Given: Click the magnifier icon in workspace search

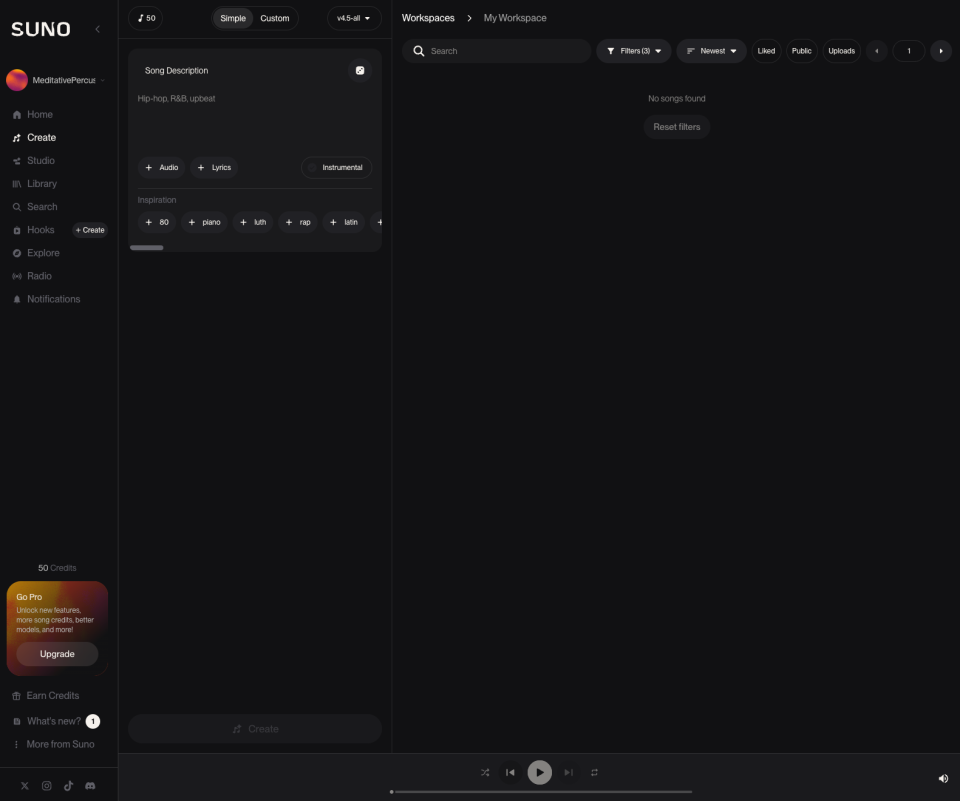Looking at the screenshot, I should click(419, 51).
